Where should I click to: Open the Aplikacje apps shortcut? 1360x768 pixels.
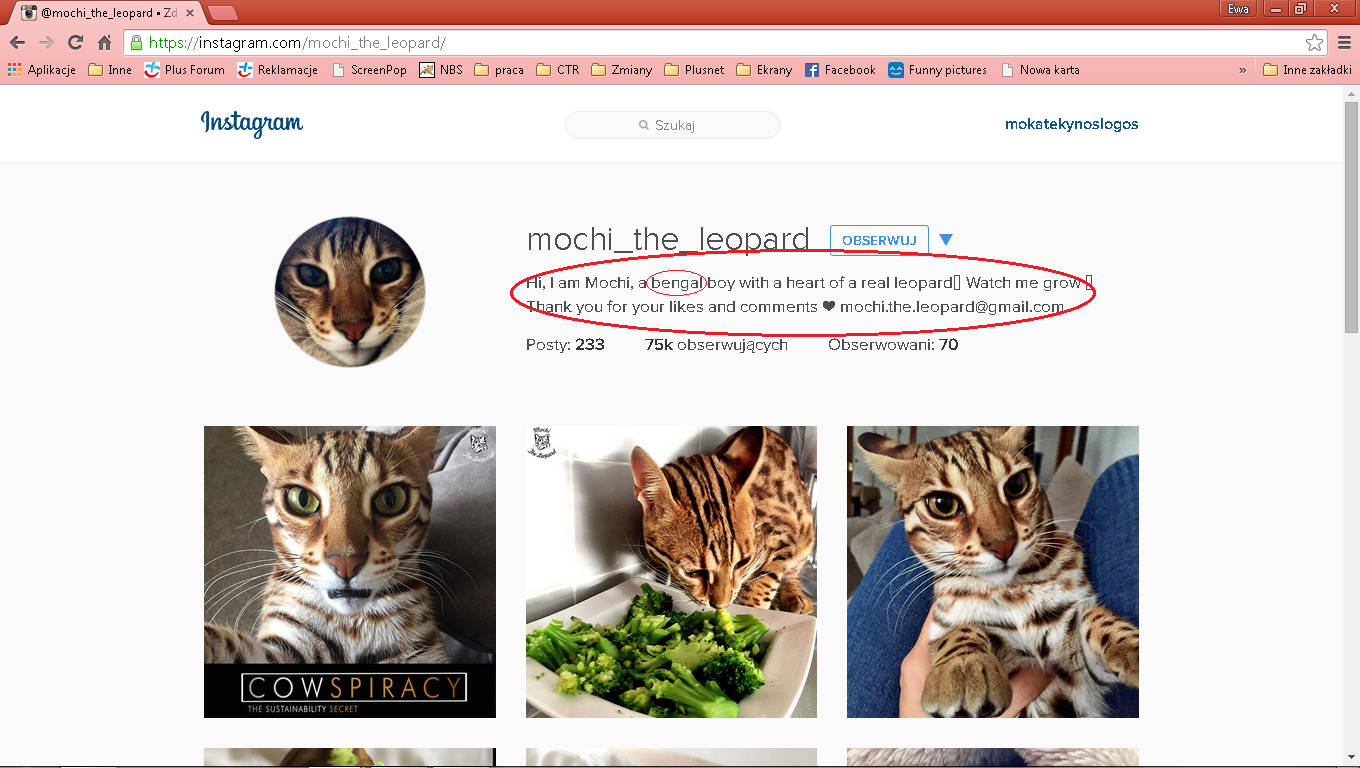42,70
